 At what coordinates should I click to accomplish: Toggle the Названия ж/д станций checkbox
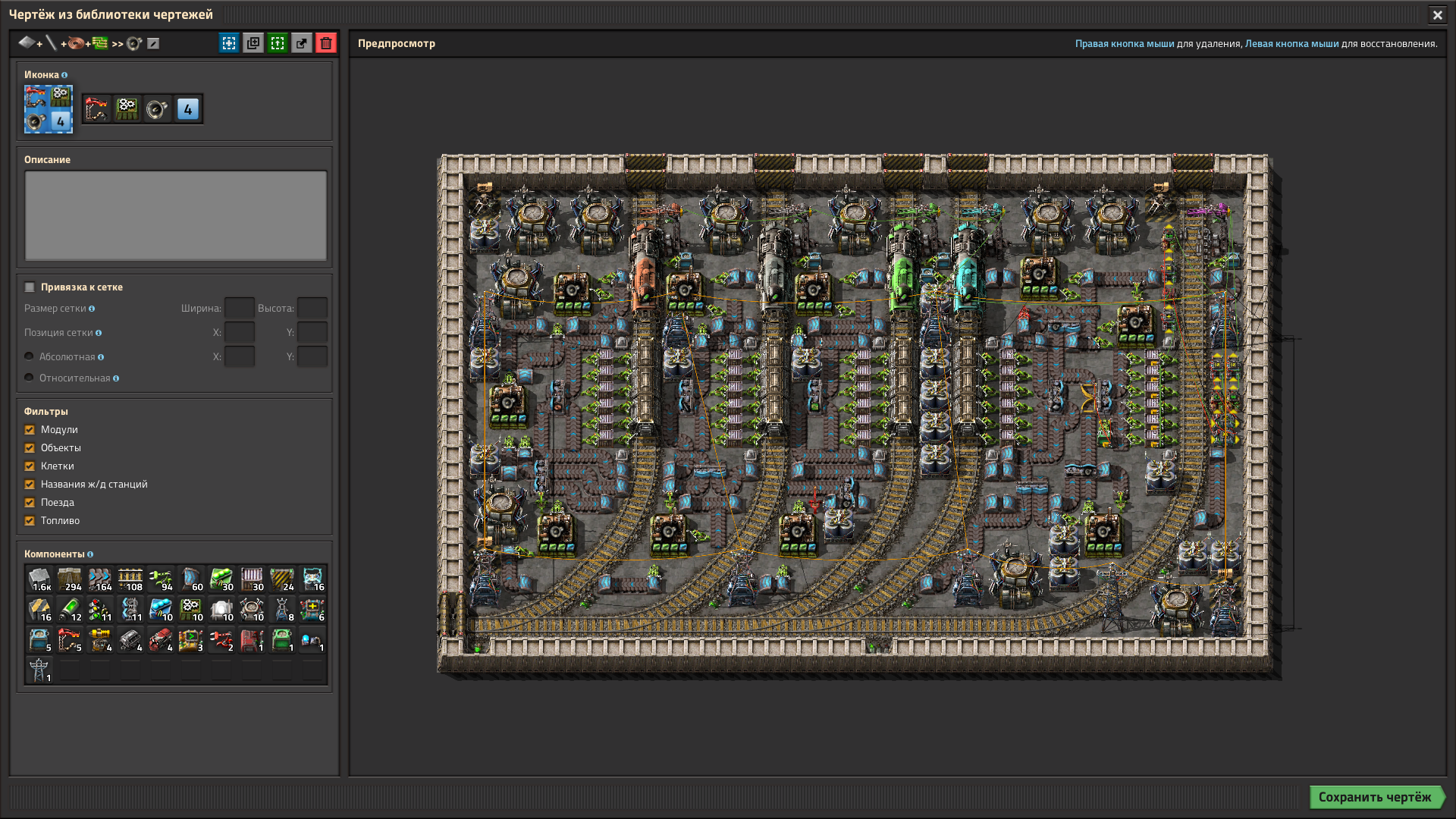[x=30, y=485]
